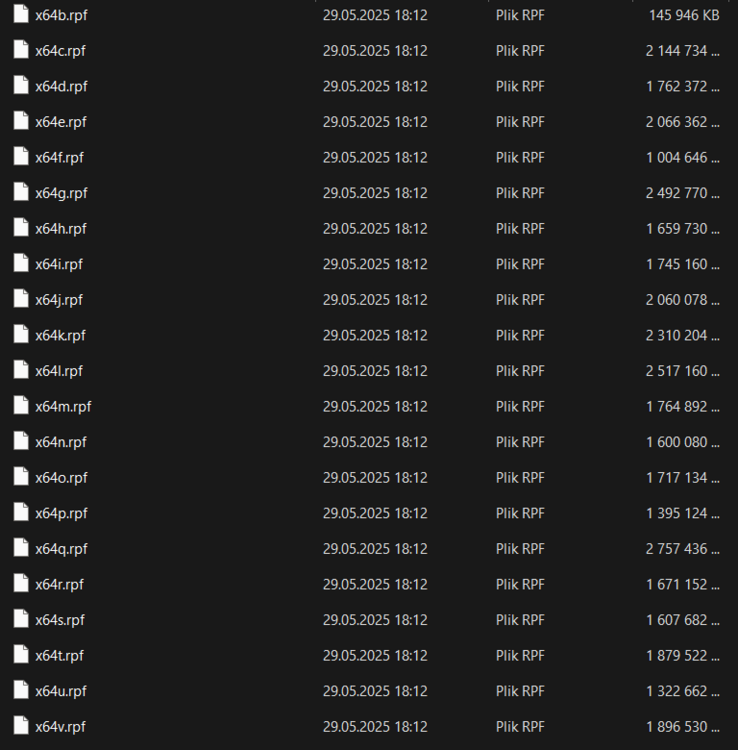
Task: Select the file name x64j.rpf
Action: pyautogui.click(x=59, y=300)
